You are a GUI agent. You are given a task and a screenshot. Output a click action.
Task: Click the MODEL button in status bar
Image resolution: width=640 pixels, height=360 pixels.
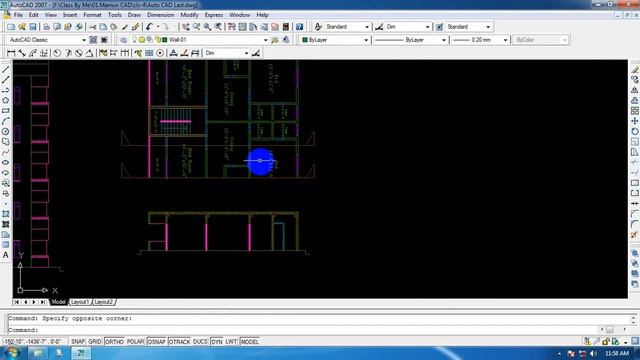(x=249, y=342)
